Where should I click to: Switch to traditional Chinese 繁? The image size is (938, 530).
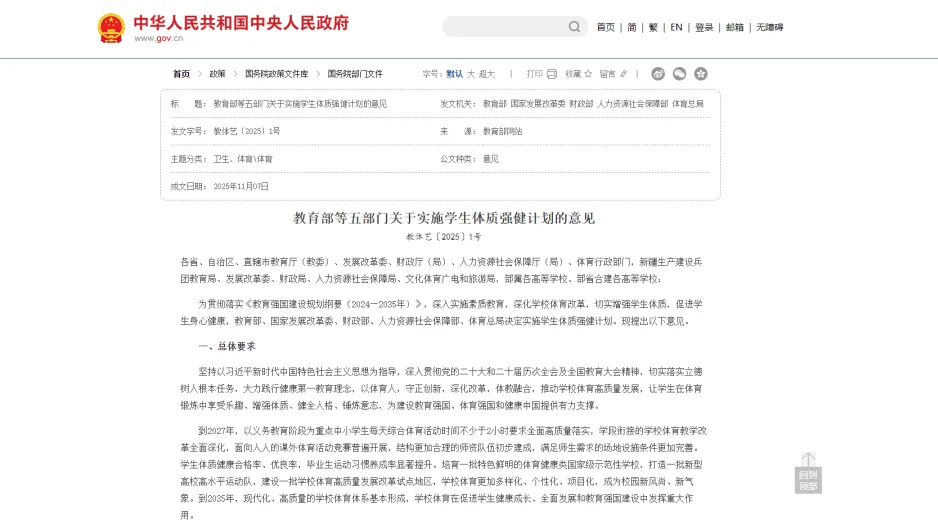pos(653,28)
